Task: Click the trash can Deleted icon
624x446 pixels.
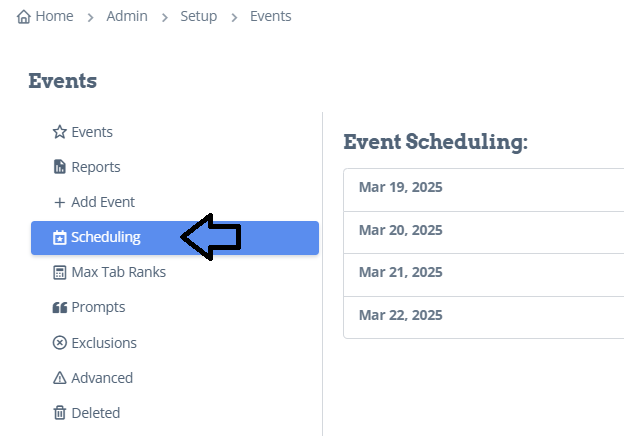Action: tap(60, 413)
